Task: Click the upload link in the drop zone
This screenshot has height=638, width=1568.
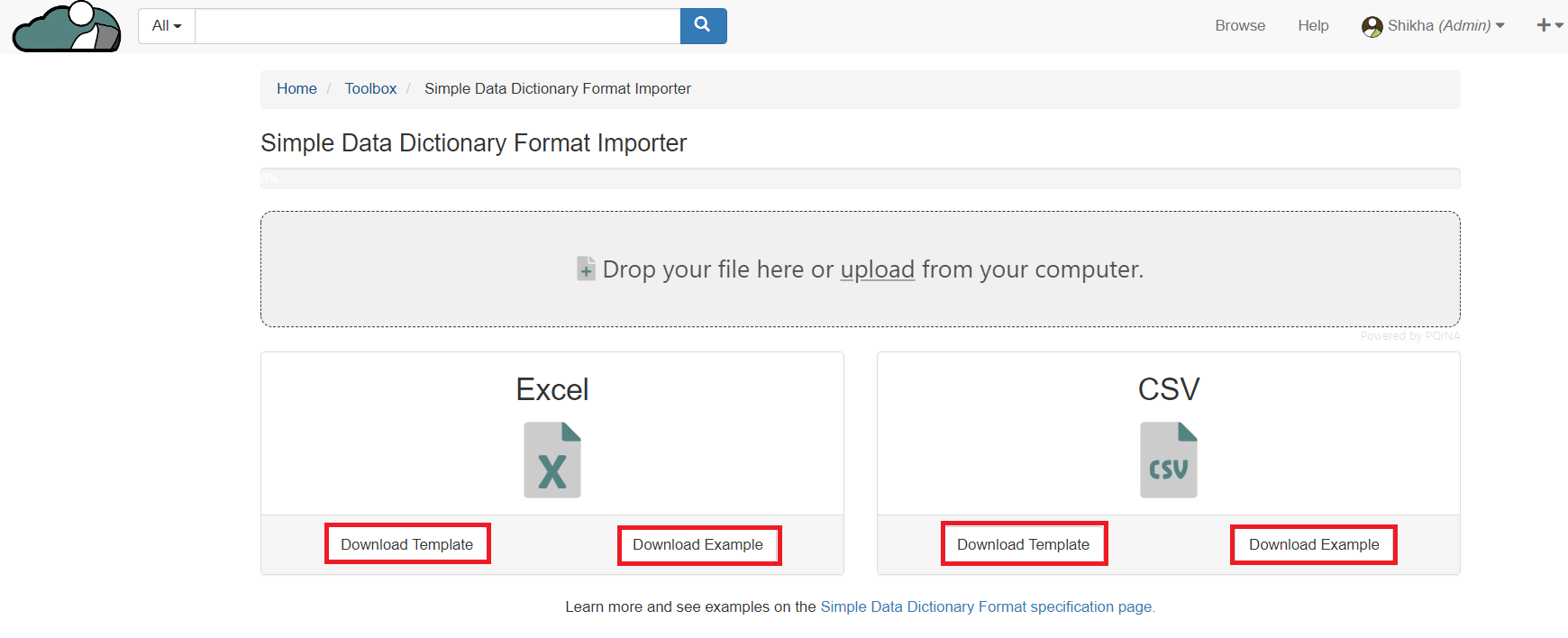Action: (x=877, y=269)
